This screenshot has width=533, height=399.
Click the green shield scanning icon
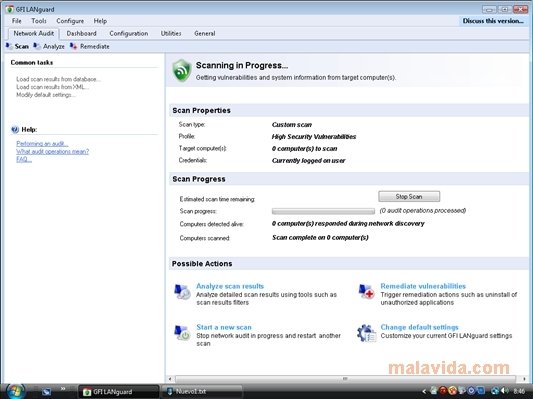pos(182,70)
